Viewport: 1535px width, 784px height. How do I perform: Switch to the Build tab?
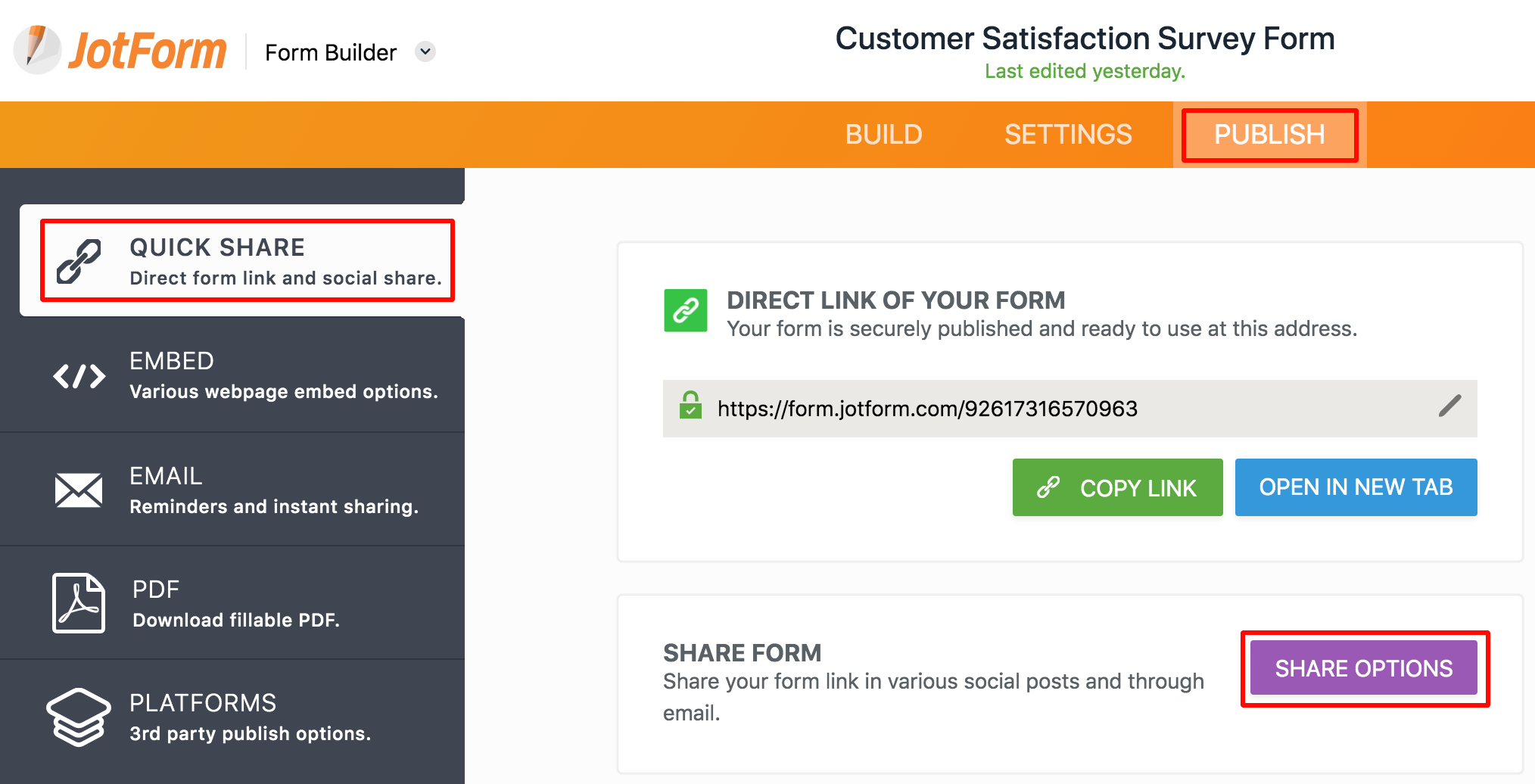coord(883,135)
